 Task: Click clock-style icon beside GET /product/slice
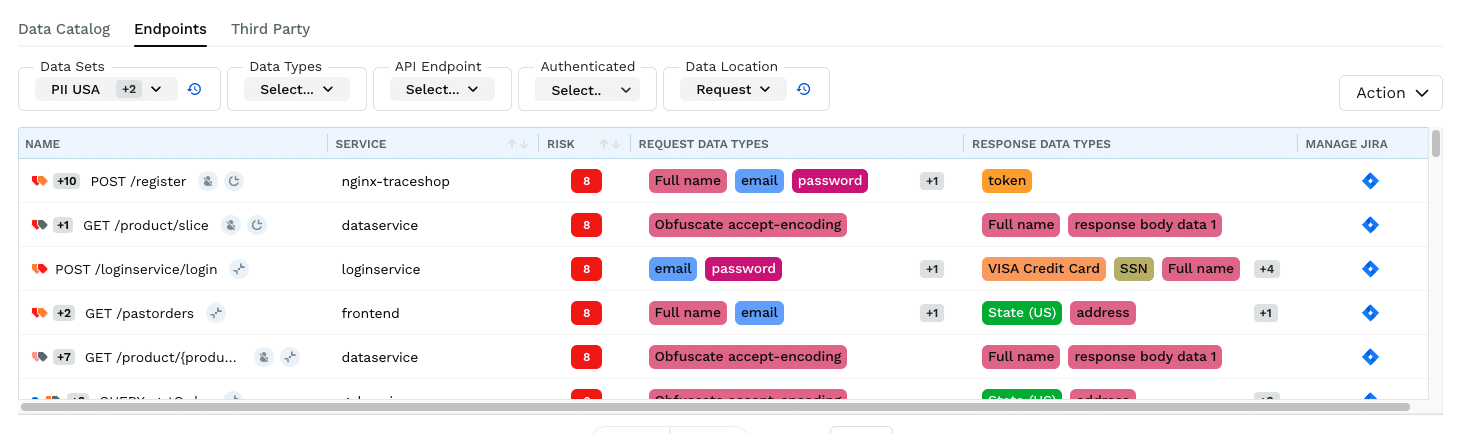tap(257, 225)
